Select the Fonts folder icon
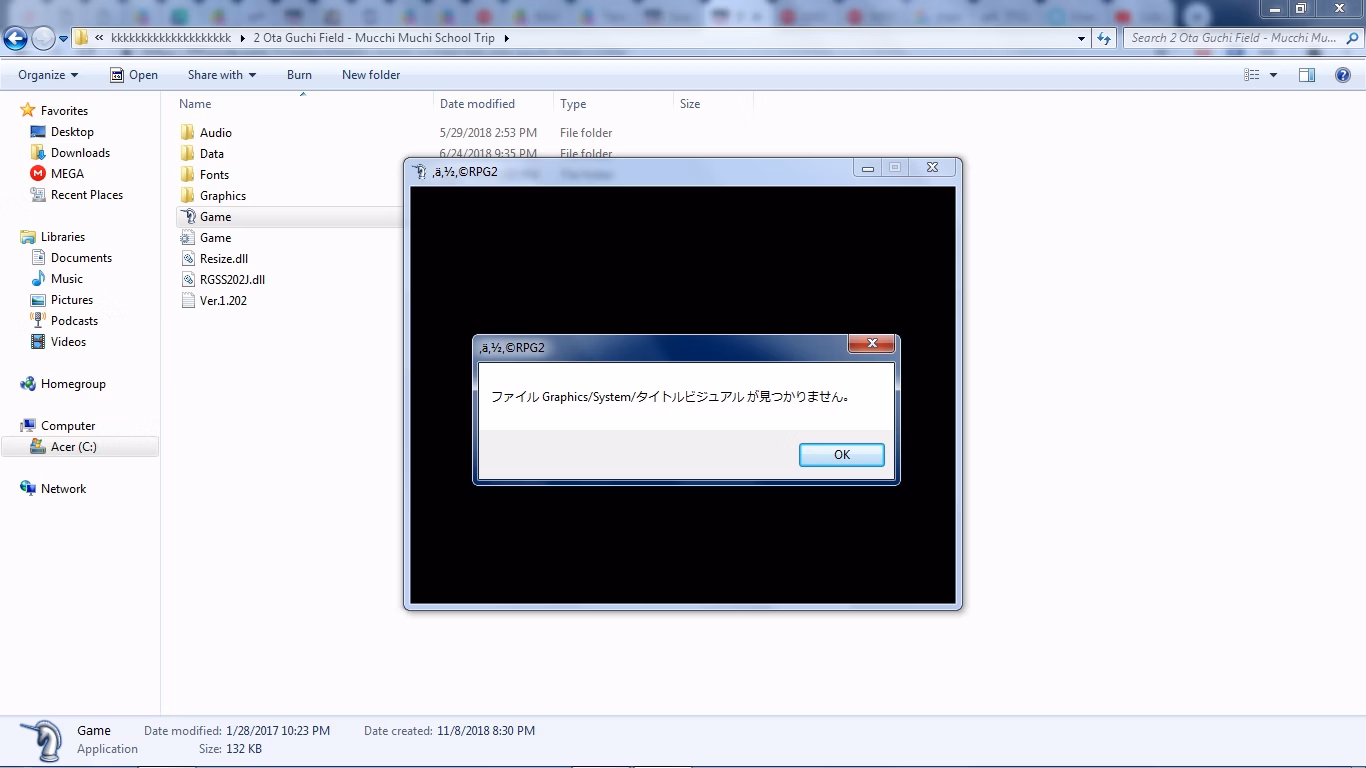 pos(188,175)
